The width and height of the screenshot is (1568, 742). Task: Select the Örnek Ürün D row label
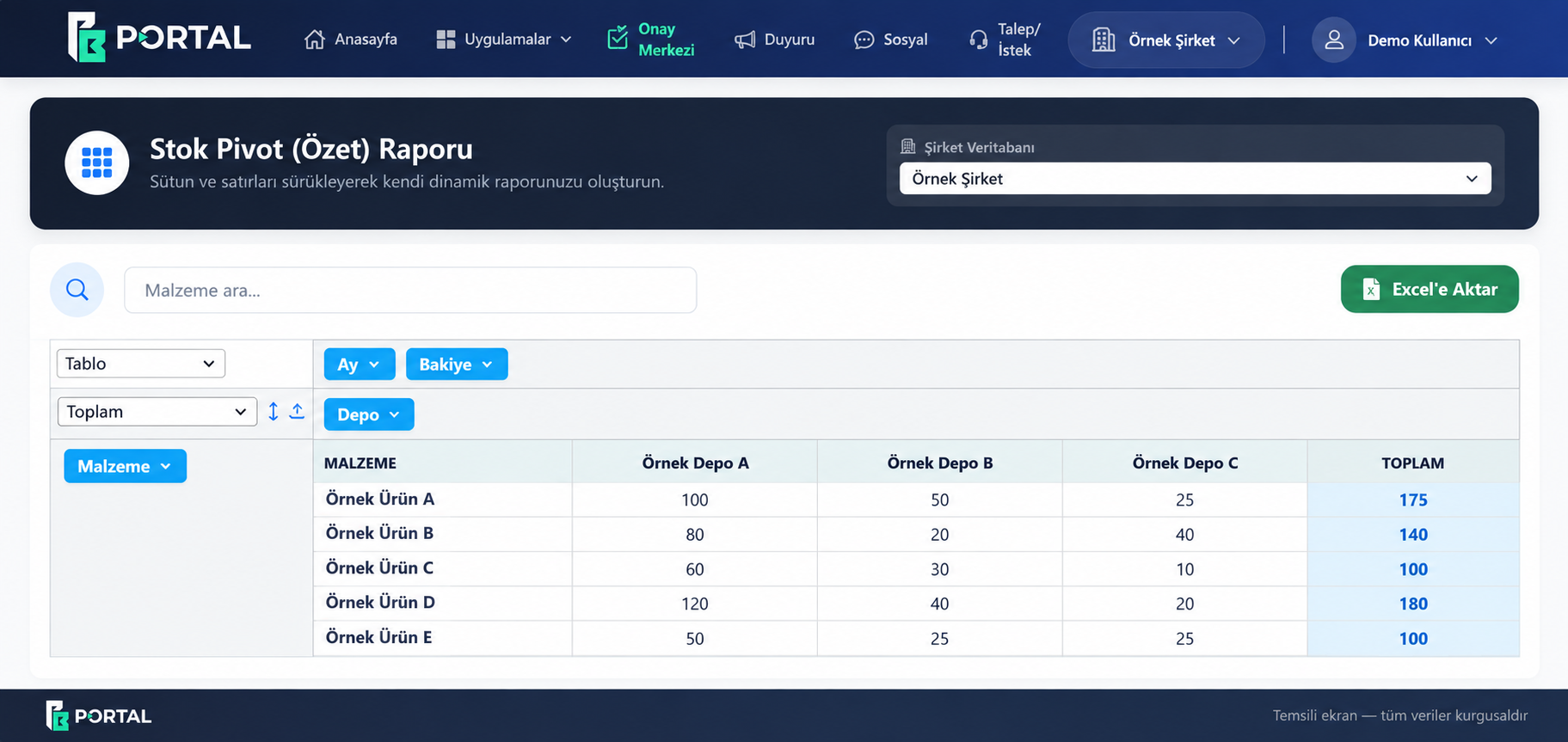click(380, 603)
